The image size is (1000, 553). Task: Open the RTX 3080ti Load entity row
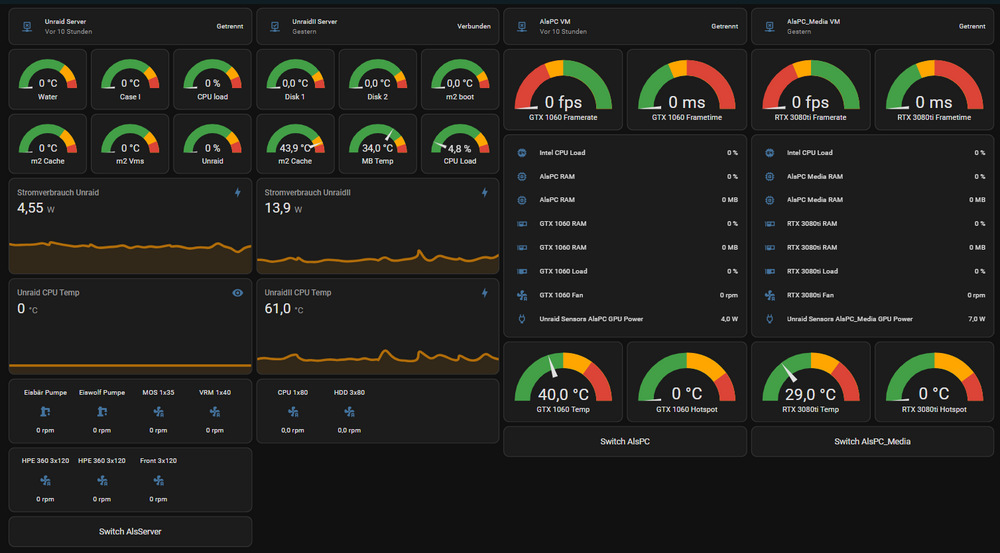pos(872,271)
